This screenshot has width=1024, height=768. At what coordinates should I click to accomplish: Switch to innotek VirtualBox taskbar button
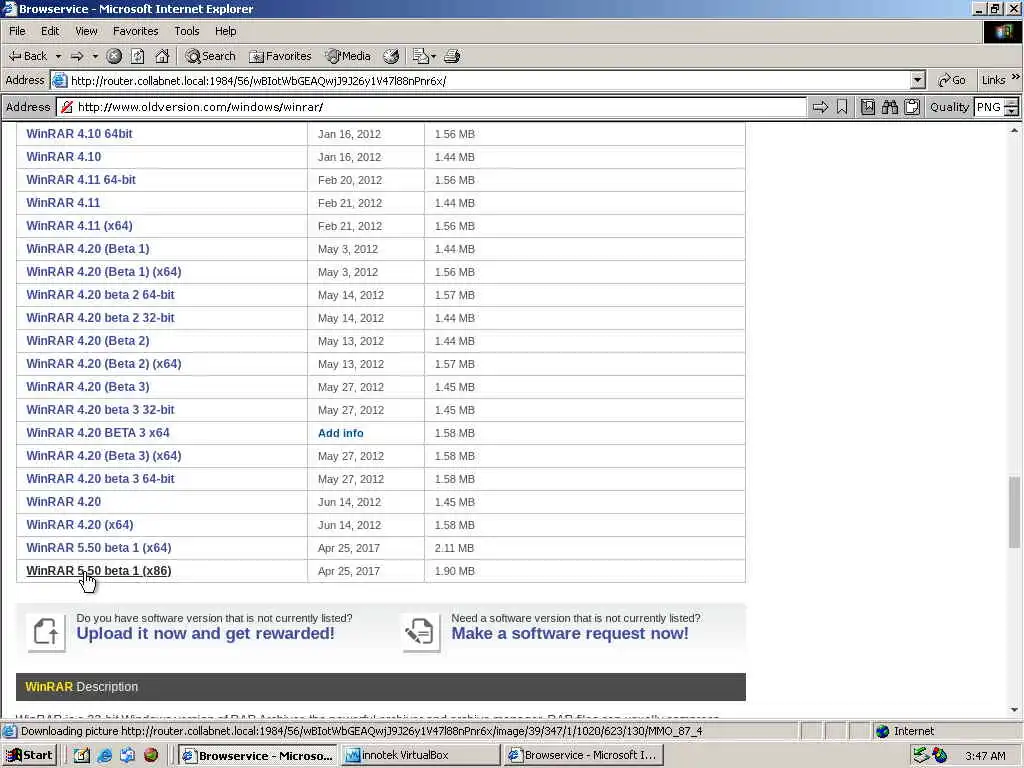(421, 755)
